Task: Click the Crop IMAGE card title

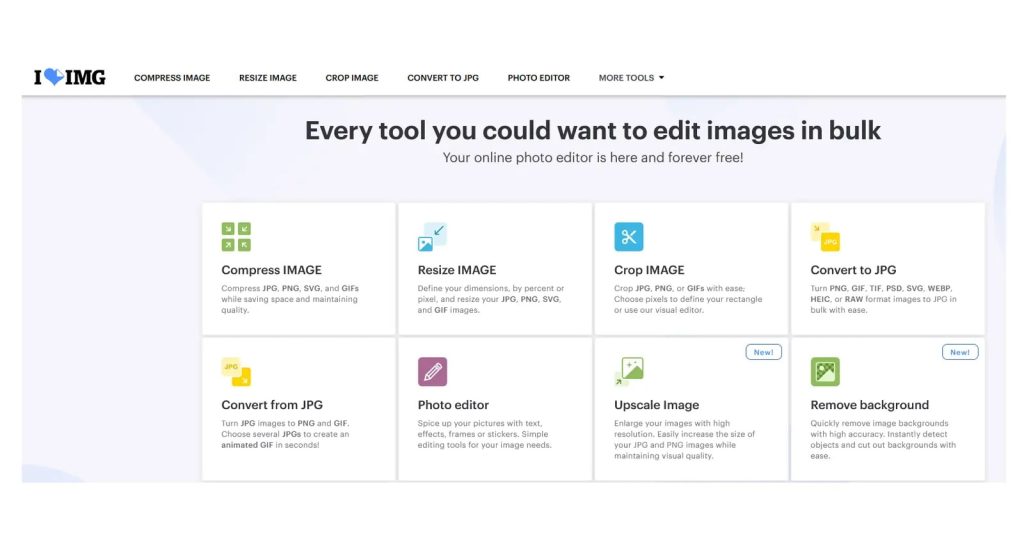Action: click(649, 270)
